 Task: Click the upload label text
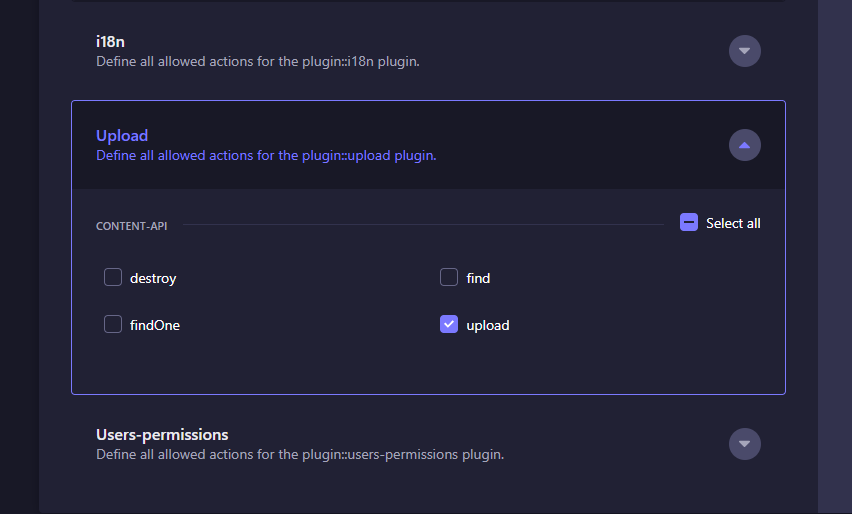pos(488,325)
